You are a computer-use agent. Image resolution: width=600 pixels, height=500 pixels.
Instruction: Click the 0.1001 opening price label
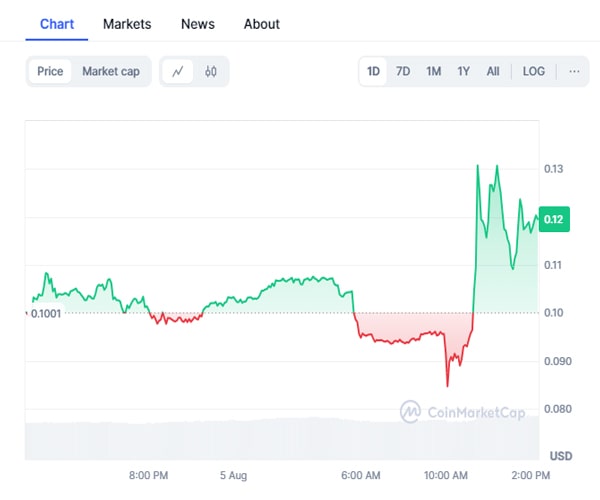(x=44, y=313)
